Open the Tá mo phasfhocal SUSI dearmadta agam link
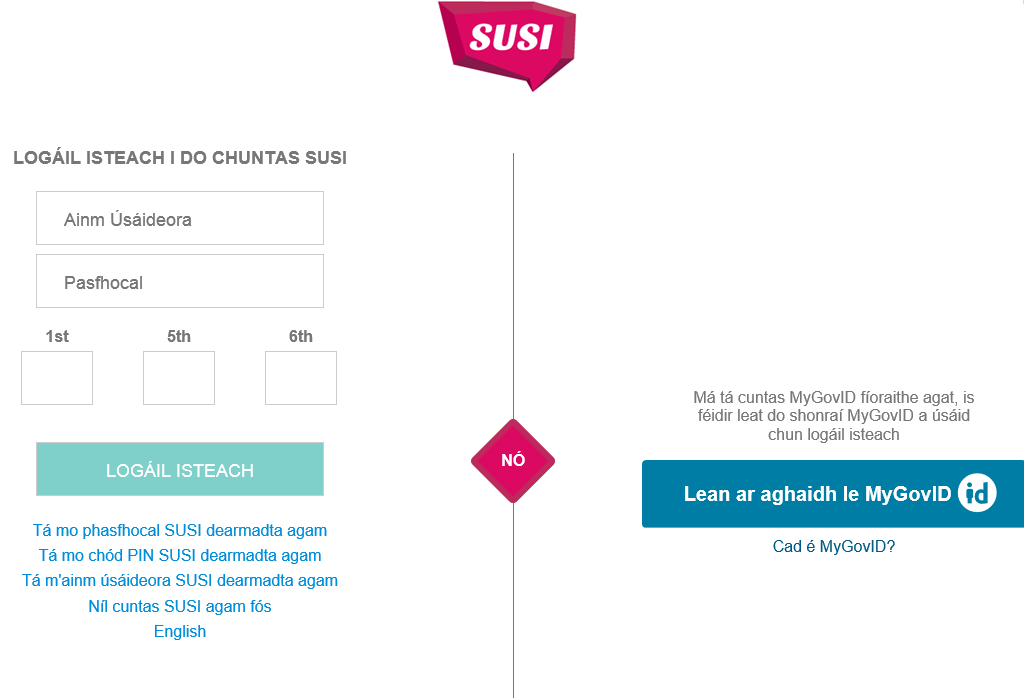 [180, 529]
